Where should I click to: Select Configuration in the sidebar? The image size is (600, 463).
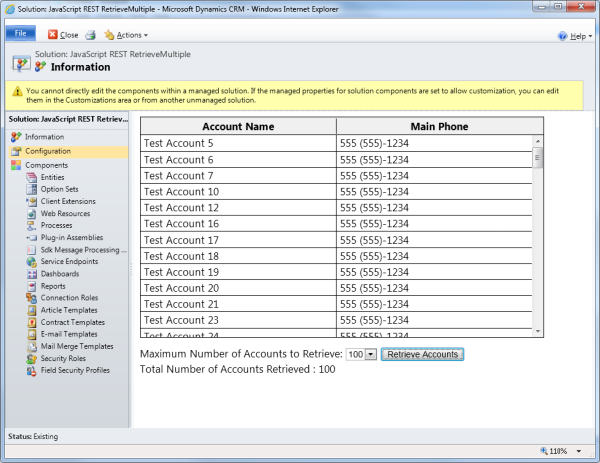click(x=47, y=151)
